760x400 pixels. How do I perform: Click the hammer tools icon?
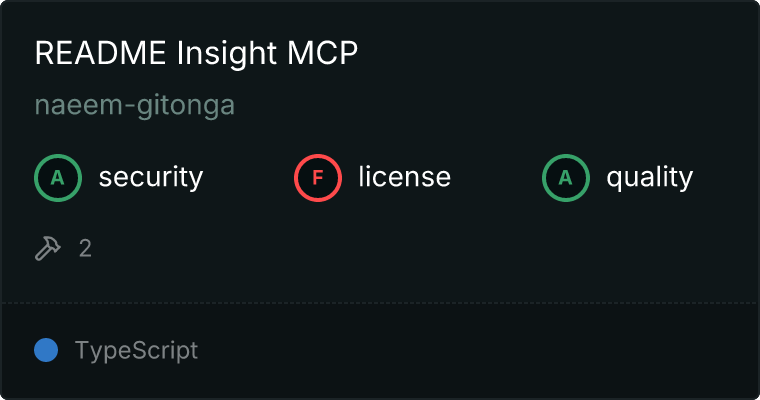(48, 248)
